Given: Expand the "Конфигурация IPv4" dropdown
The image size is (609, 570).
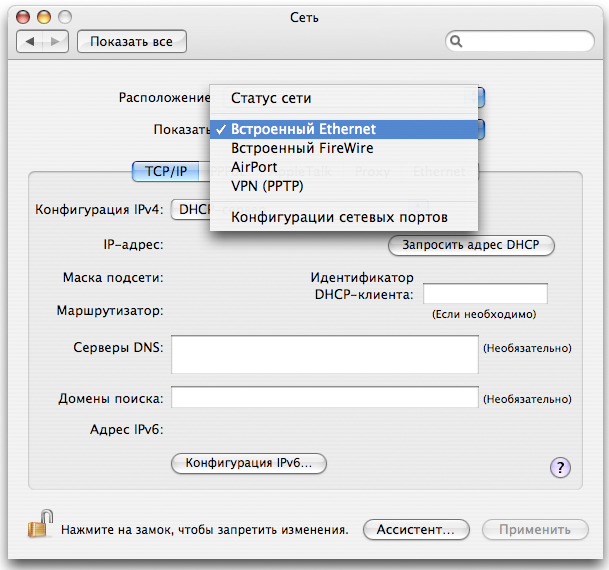Looking at the screenshot, I should click(190, 209).
